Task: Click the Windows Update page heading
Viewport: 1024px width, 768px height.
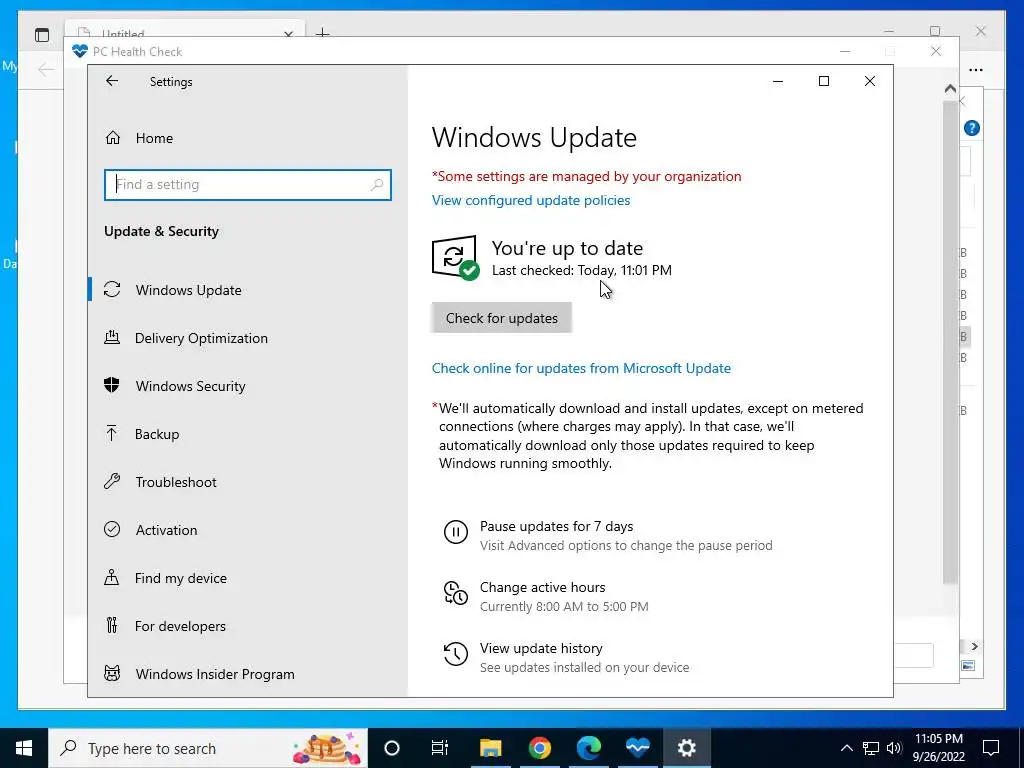Action: click(x=534, y=138)
